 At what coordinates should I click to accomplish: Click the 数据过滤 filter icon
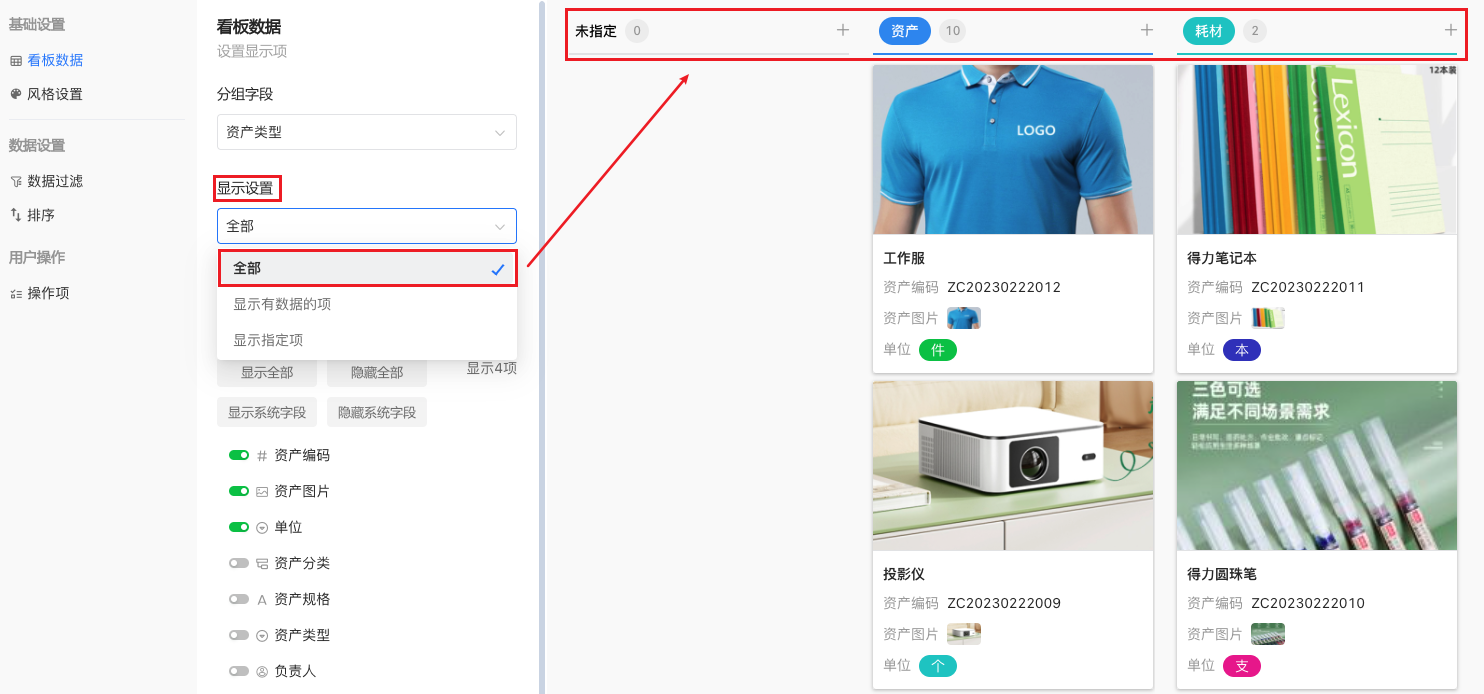pyautogui.click(x=15, y=181)
